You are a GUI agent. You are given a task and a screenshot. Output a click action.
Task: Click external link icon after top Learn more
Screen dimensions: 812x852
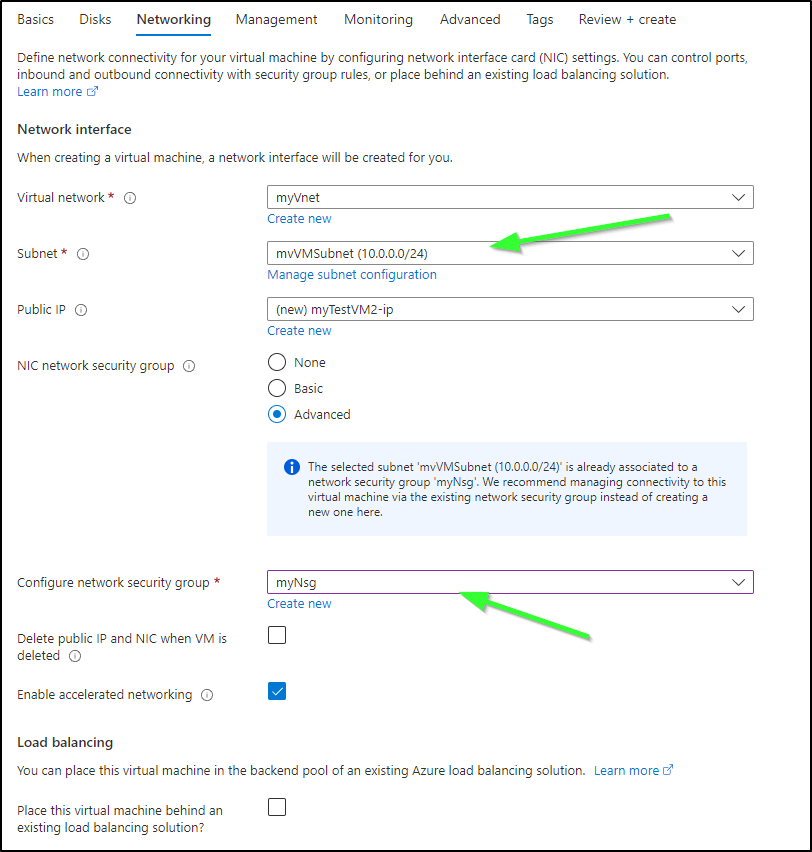pyautogui.click(x=92, y=91)
